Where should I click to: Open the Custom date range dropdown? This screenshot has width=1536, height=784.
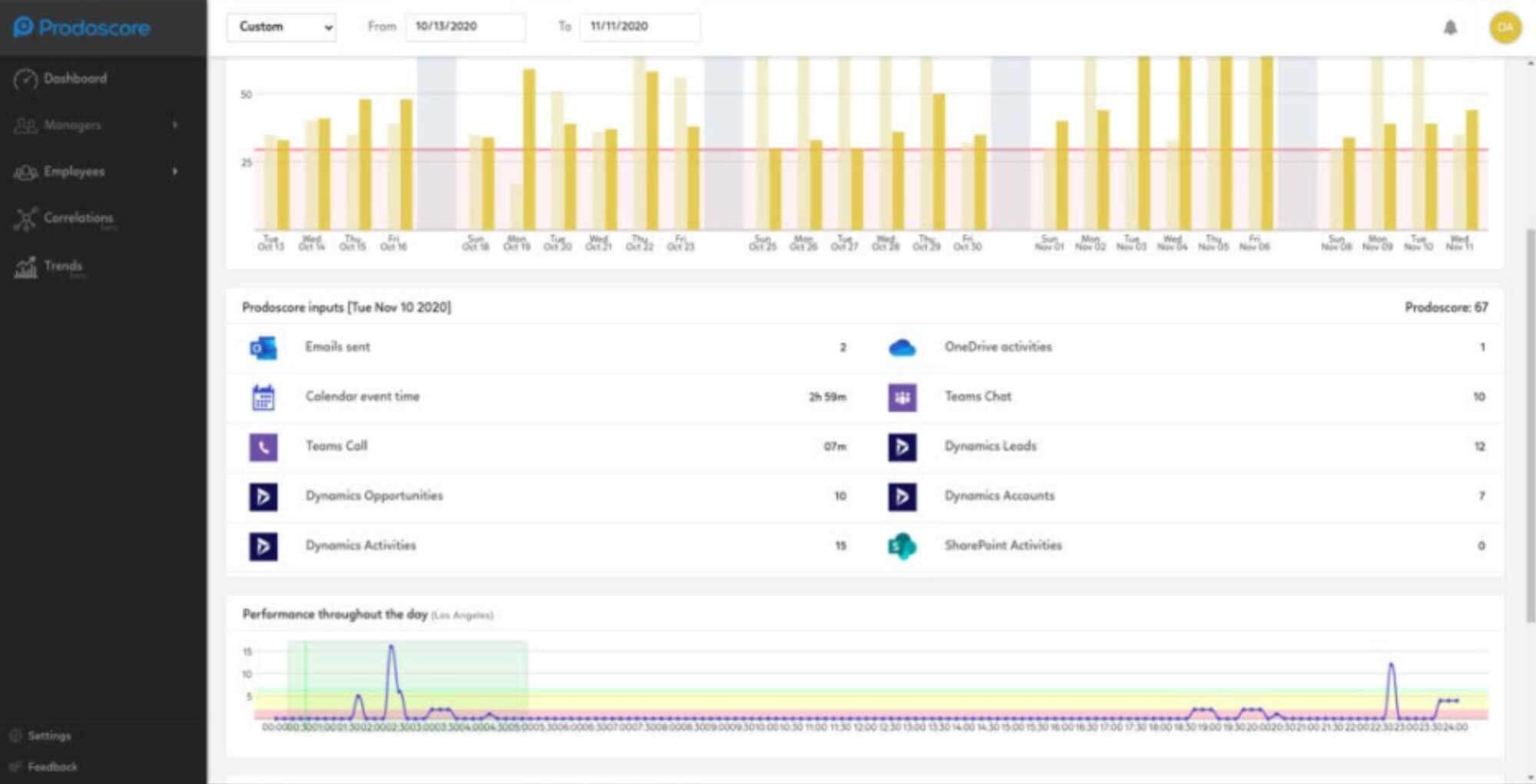pyautogui.click(x=281, y=27)
